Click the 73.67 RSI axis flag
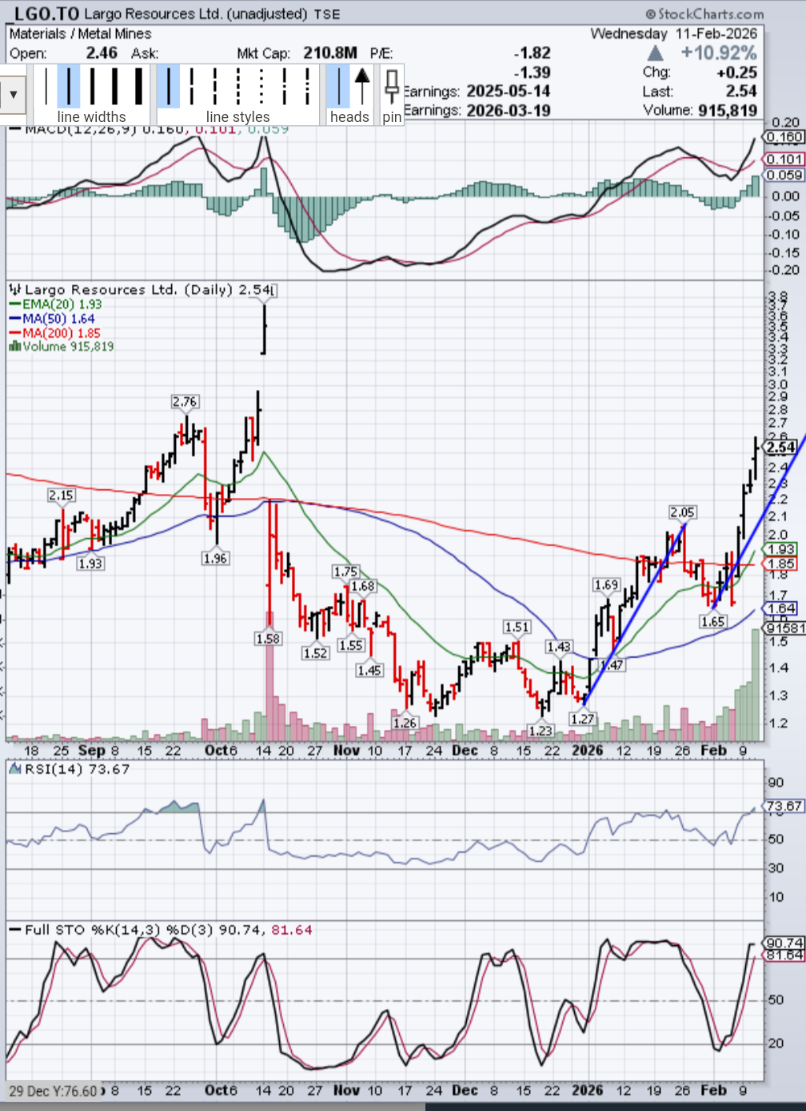The height and width of the screenshot is (1111, 806). coord(783,806)
